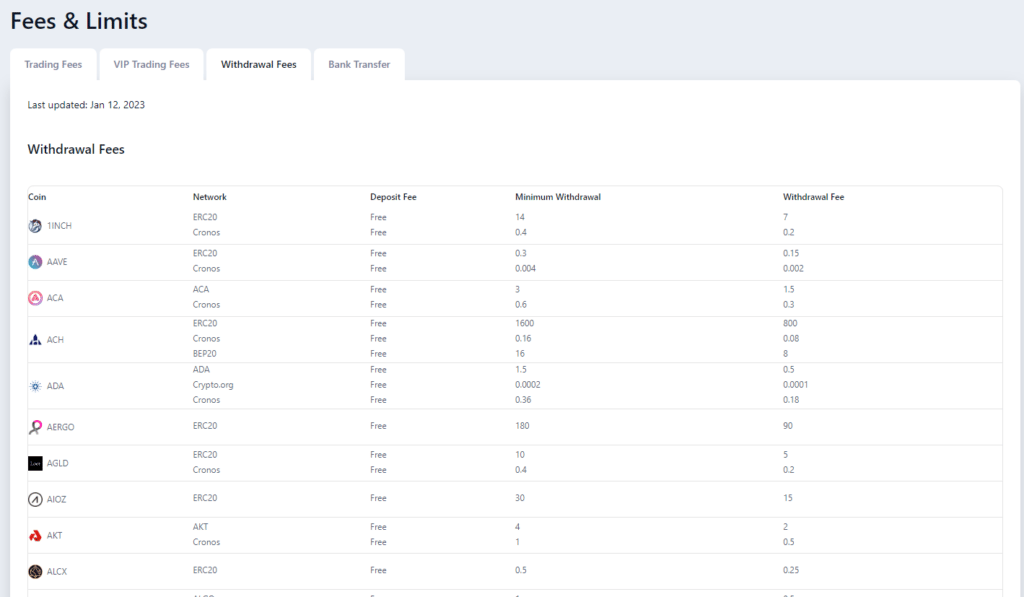Screen dimensions: 1024x597
Task: Click the AAVE coin icon
Action: [x=35, y=262]
